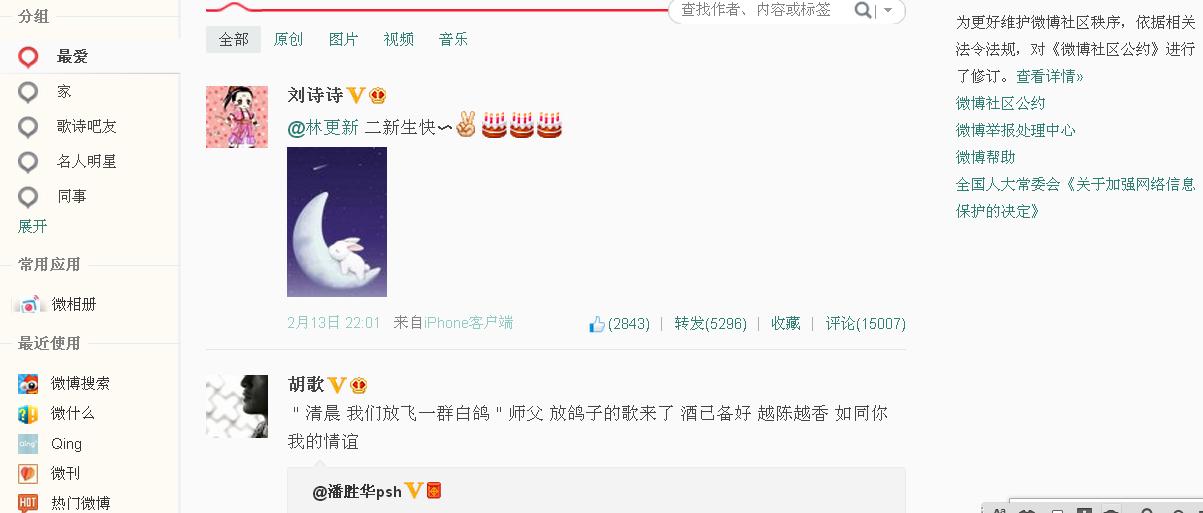Viewport: 1203px width, 513px height.
Task: Expand the groups list with 展开
Action: coord(33,227)
